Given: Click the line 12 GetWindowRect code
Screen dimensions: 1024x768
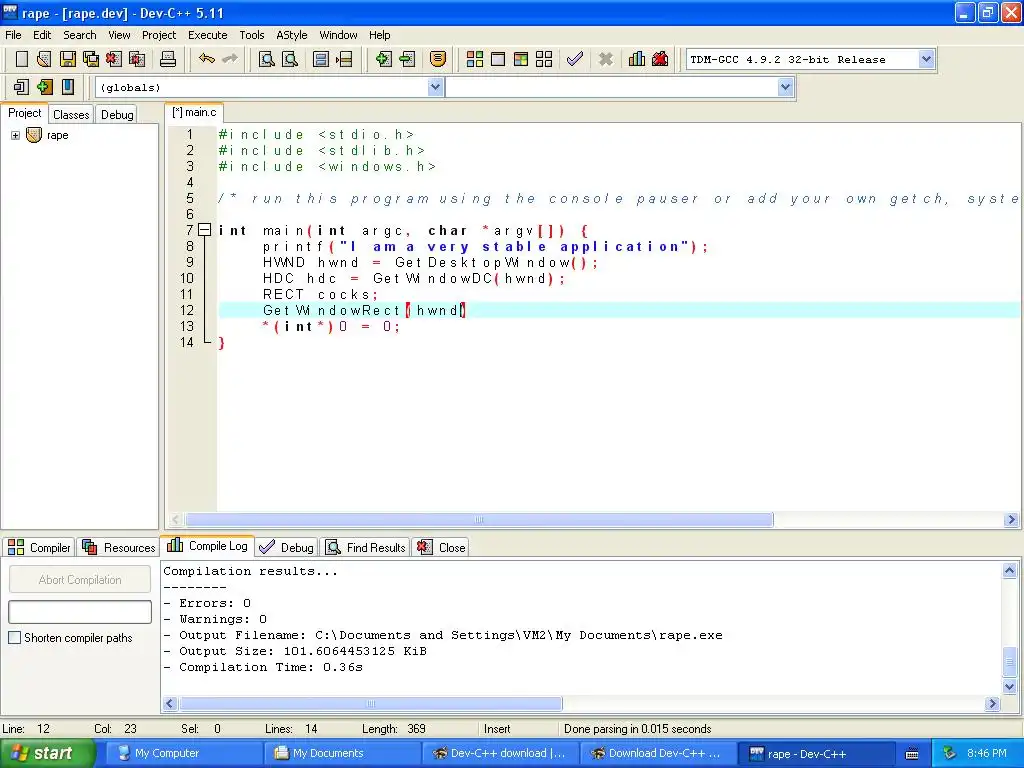Looking at the screenshot, I should coord(364,310).
